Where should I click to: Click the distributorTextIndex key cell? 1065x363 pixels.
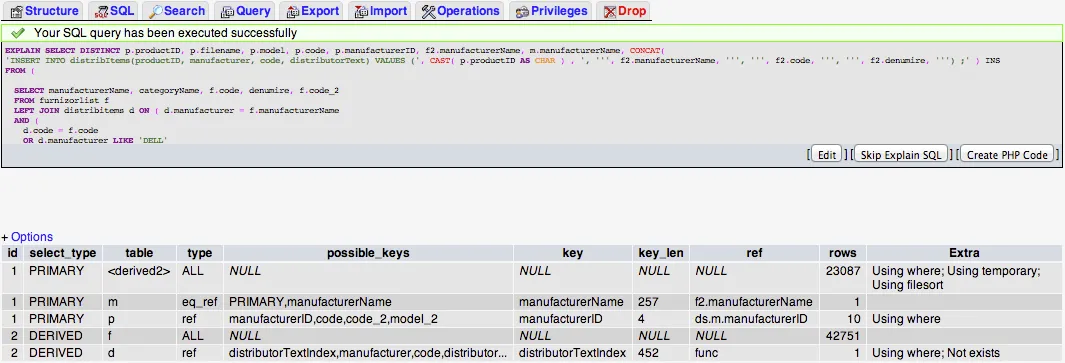(573, 353)
